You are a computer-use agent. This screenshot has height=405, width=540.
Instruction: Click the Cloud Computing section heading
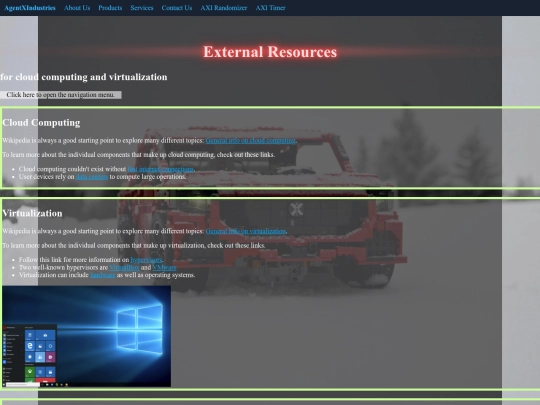(x=41, y=123)
